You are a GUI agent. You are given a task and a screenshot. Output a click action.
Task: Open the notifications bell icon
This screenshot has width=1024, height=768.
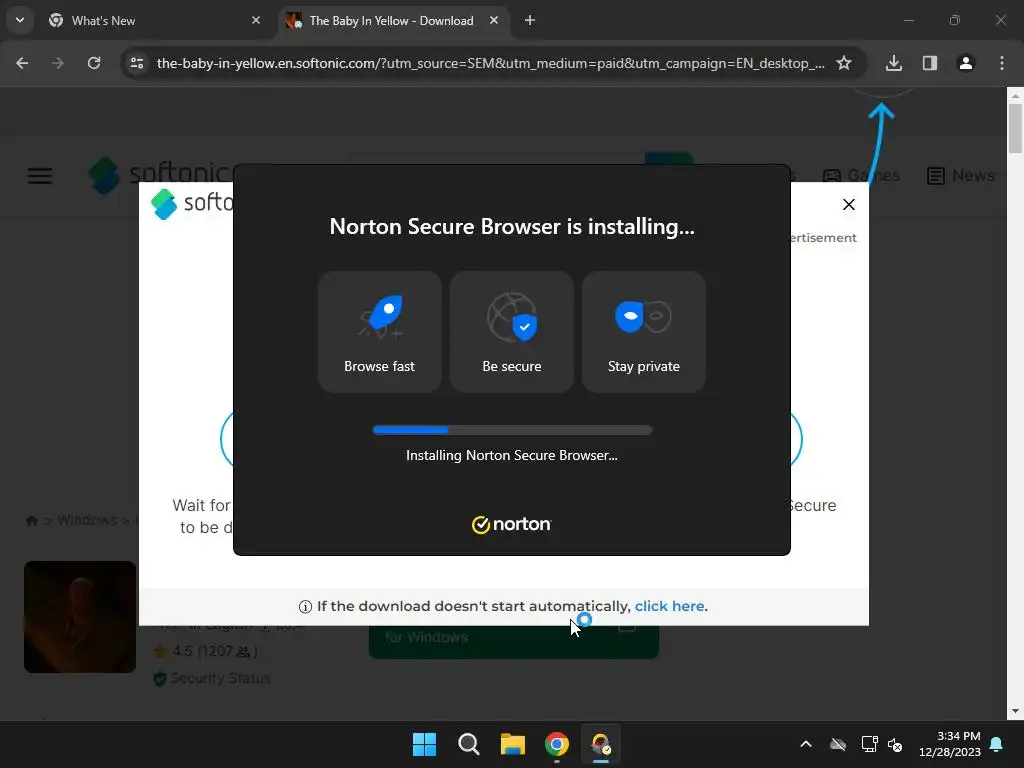[996, 744]
